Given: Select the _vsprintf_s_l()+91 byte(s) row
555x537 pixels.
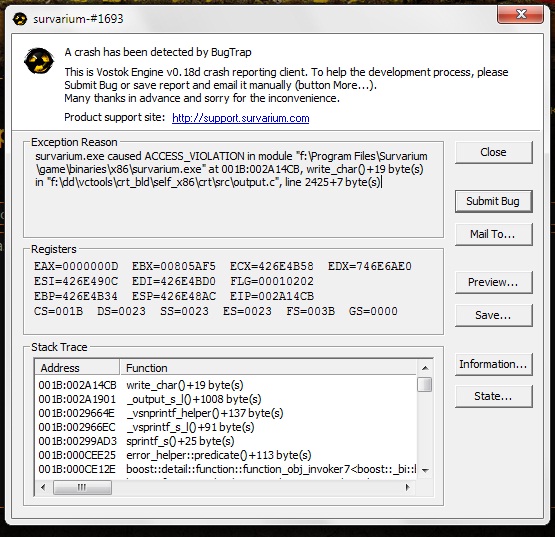Looking at the screenshot, I should point(226,427).
